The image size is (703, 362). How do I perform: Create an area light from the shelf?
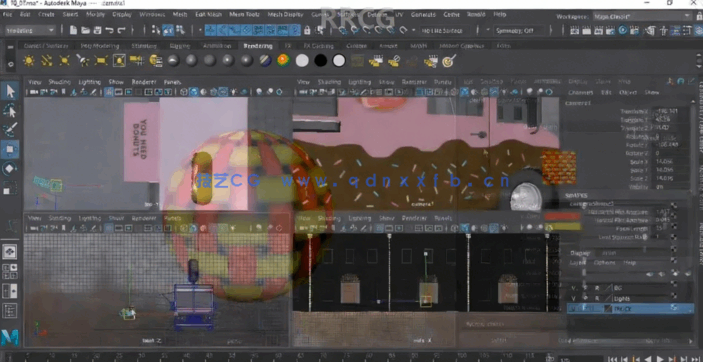click(101, 61)
